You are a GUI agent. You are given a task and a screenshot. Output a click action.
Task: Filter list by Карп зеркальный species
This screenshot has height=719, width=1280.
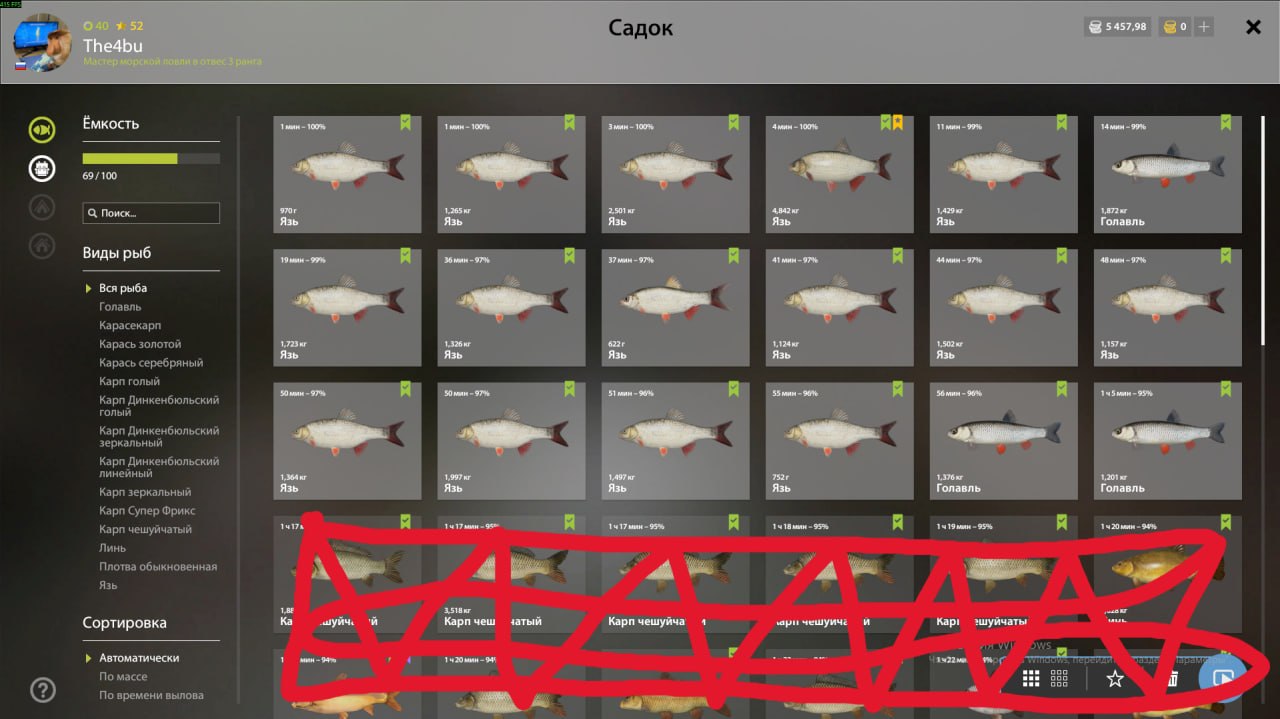[x=145, y=492]
